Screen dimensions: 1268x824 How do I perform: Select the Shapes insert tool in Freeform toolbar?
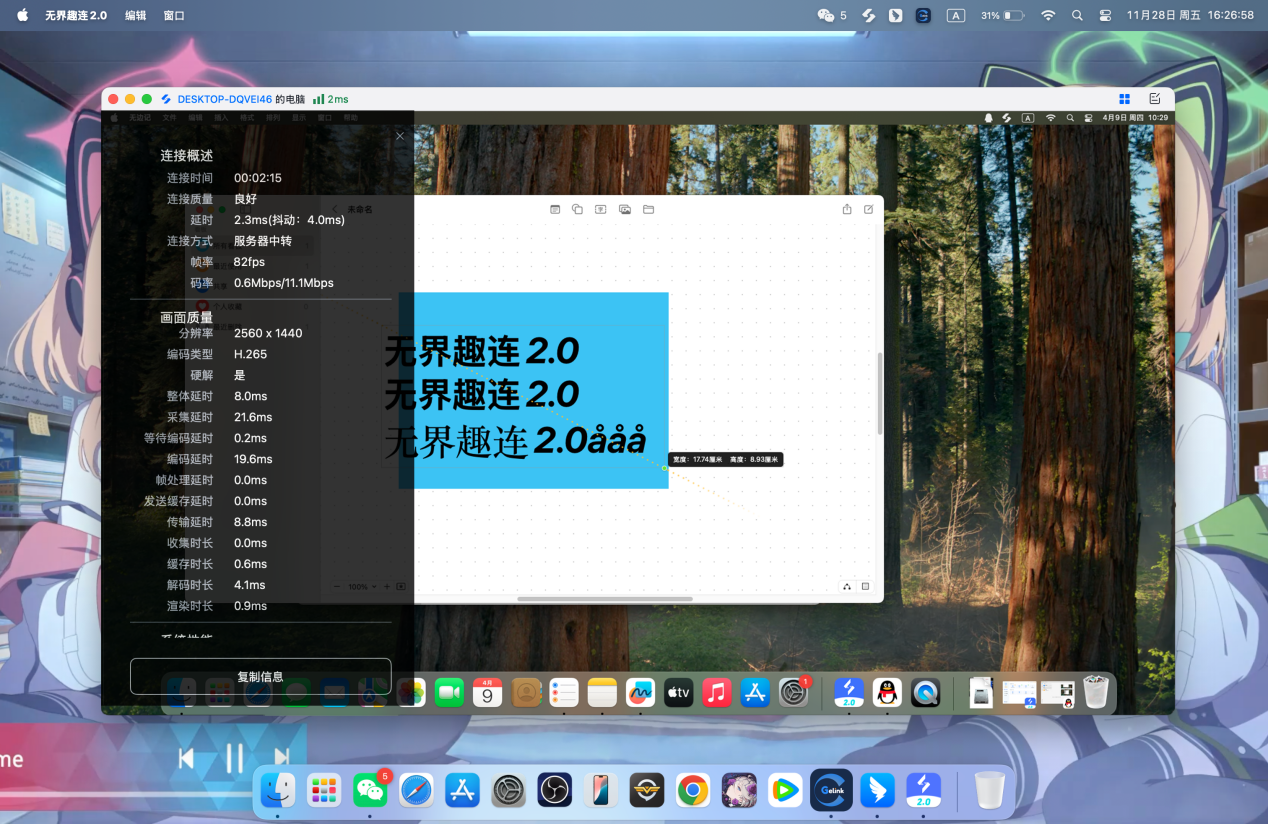tap(577, 209)
